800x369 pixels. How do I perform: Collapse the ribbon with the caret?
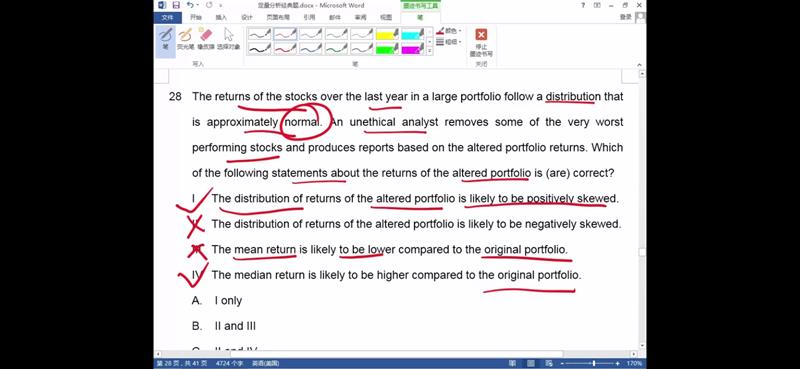point(640,65)
